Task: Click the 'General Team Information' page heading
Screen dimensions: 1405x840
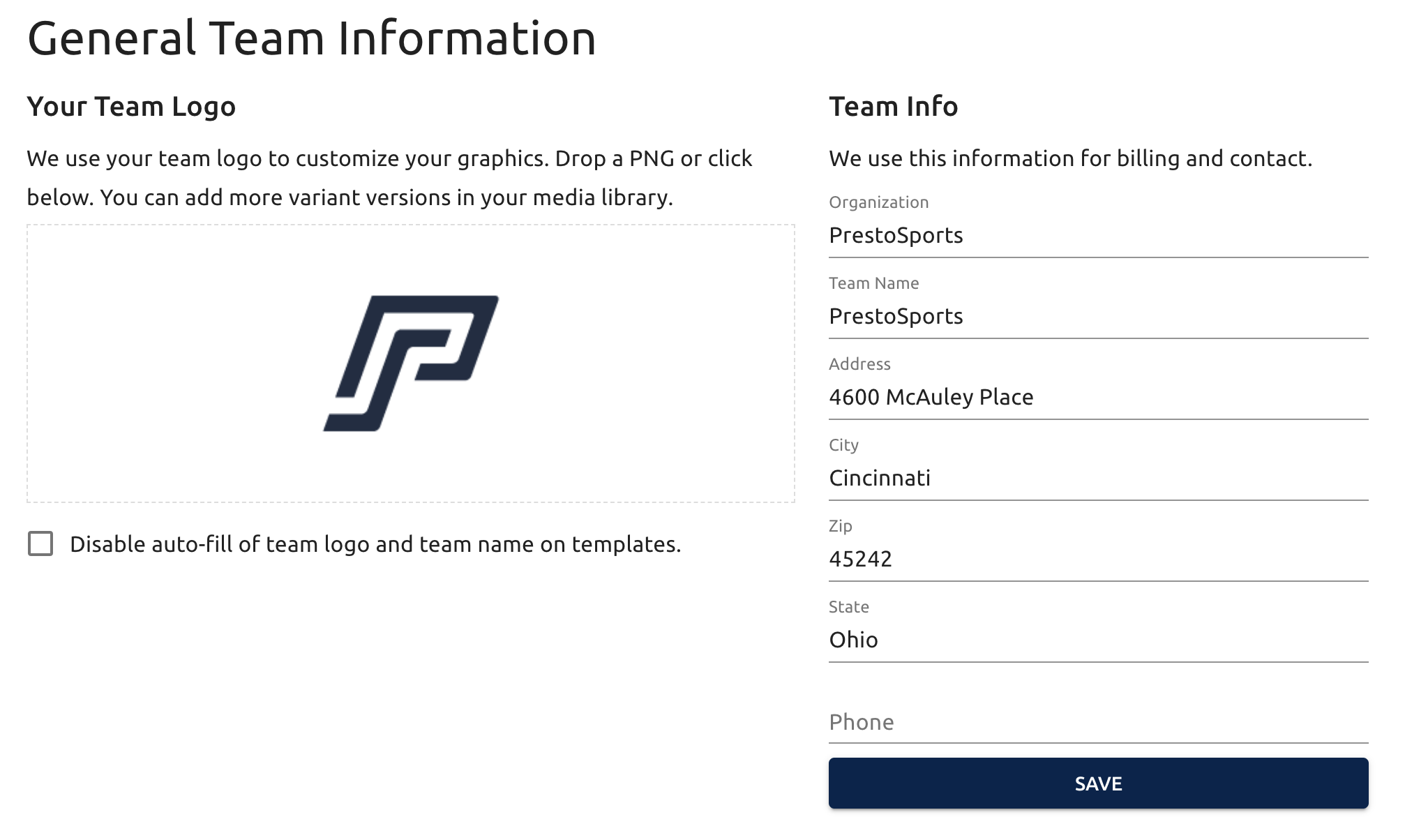Action: click(x=312, y=38)
